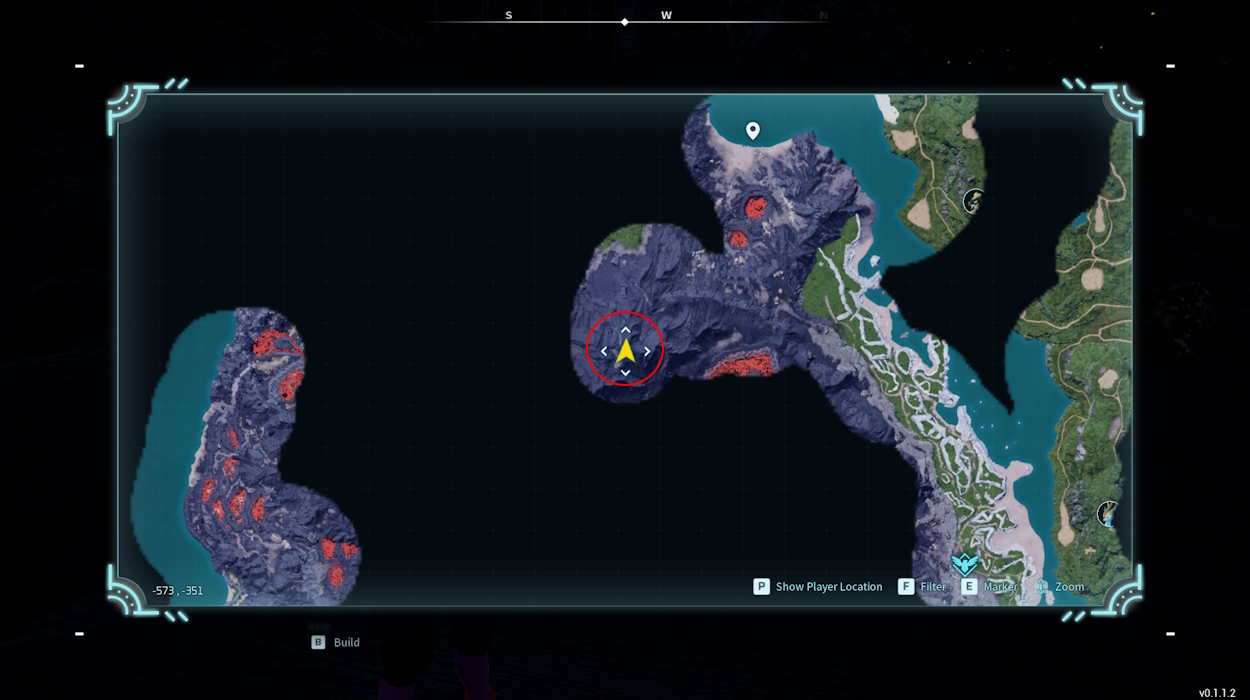Click the left chevron beside player arrow

603,351
